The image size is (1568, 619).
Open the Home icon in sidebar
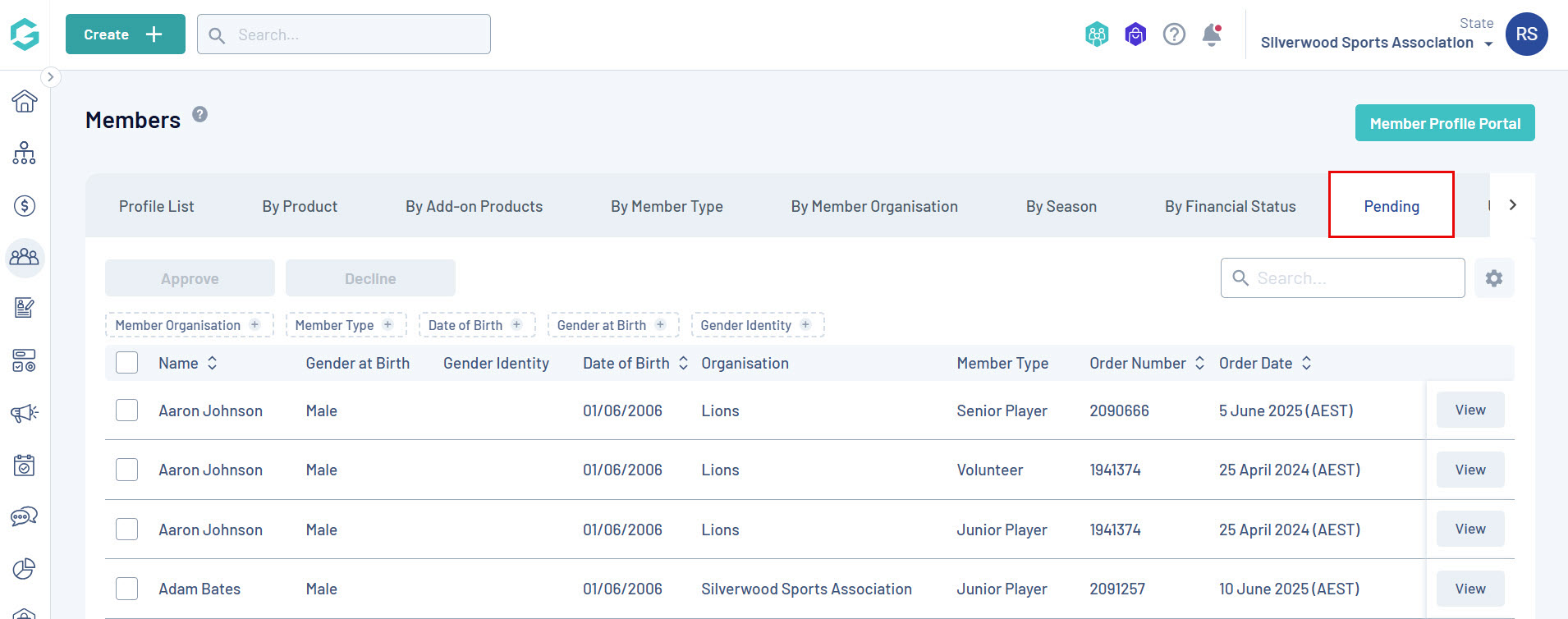tap(25, 101)
